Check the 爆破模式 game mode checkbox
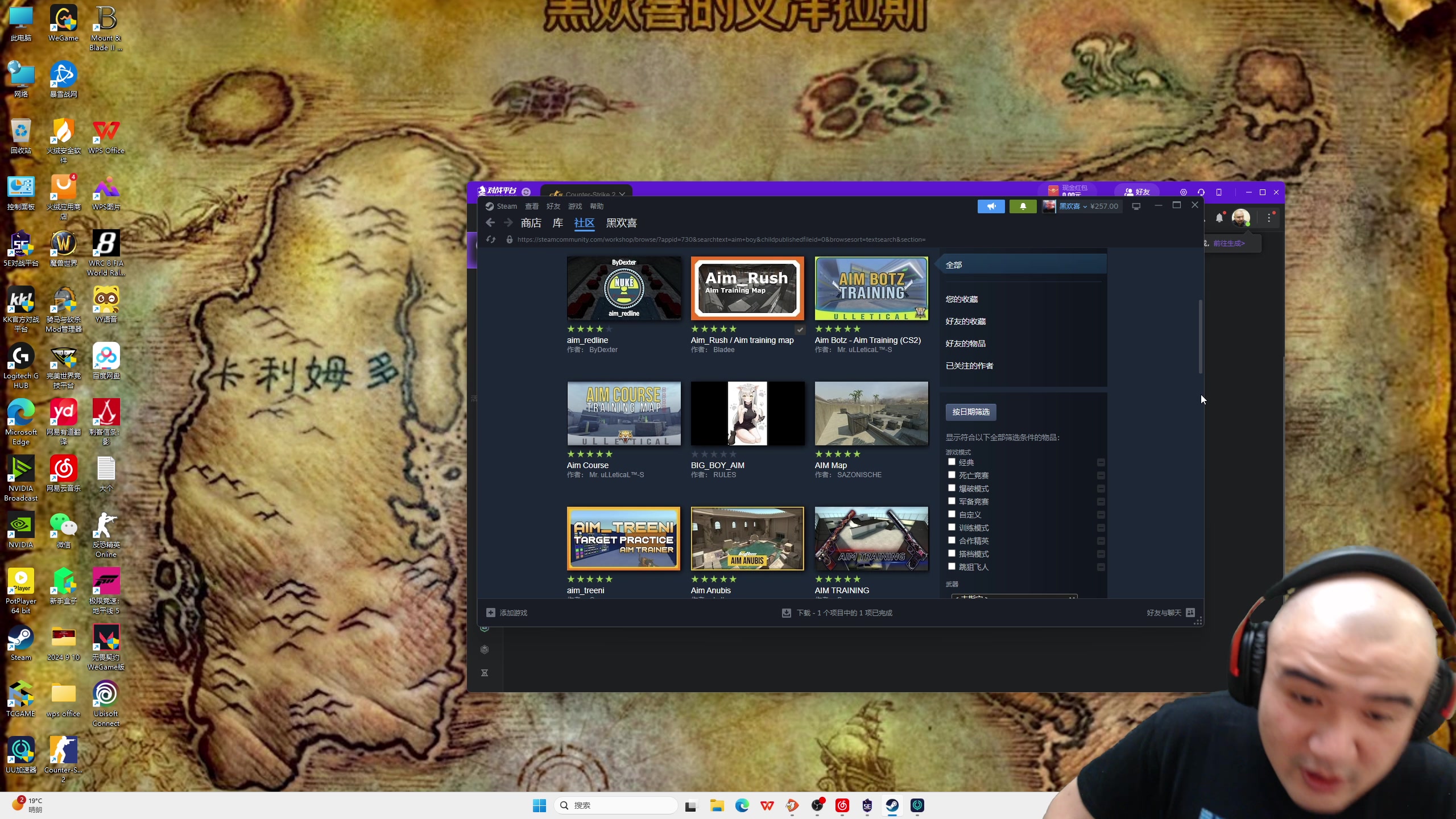Viewport: 1456px width, 819px height. [952, 488]
